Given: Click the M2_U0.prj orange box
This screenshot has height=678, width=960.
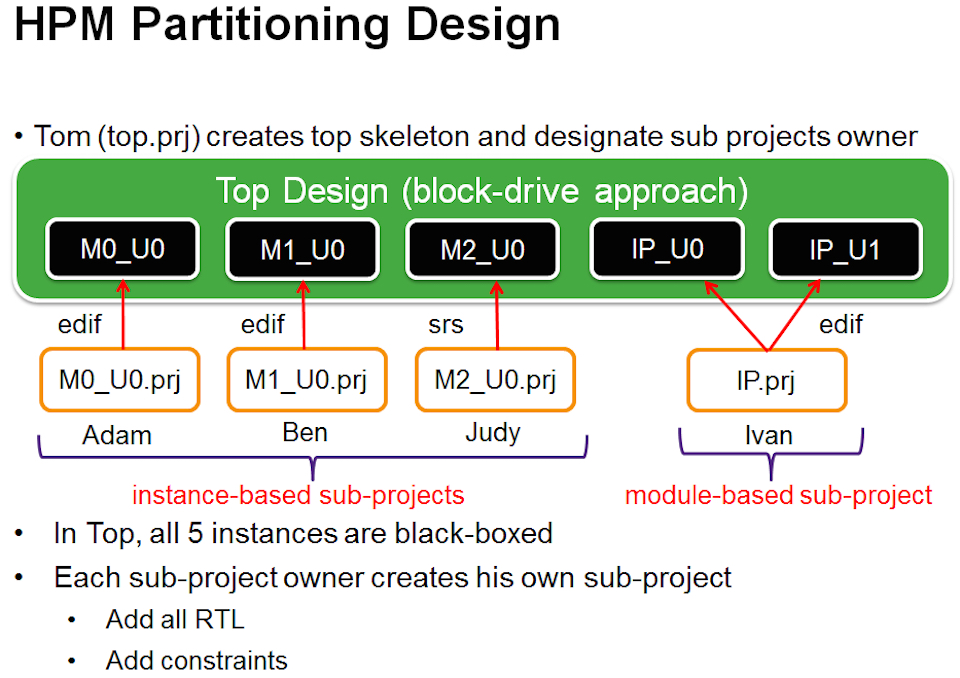Looking at the screenshot, I should coord(495,380).
